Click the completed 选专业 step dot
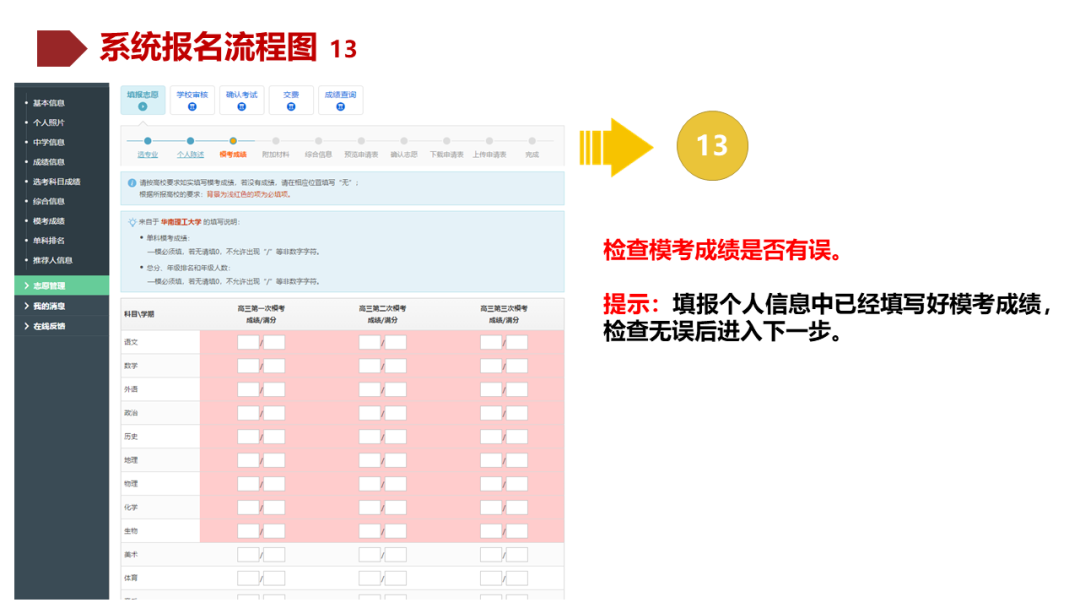This screenshot has height=608, width=1080. click(148, 140)
